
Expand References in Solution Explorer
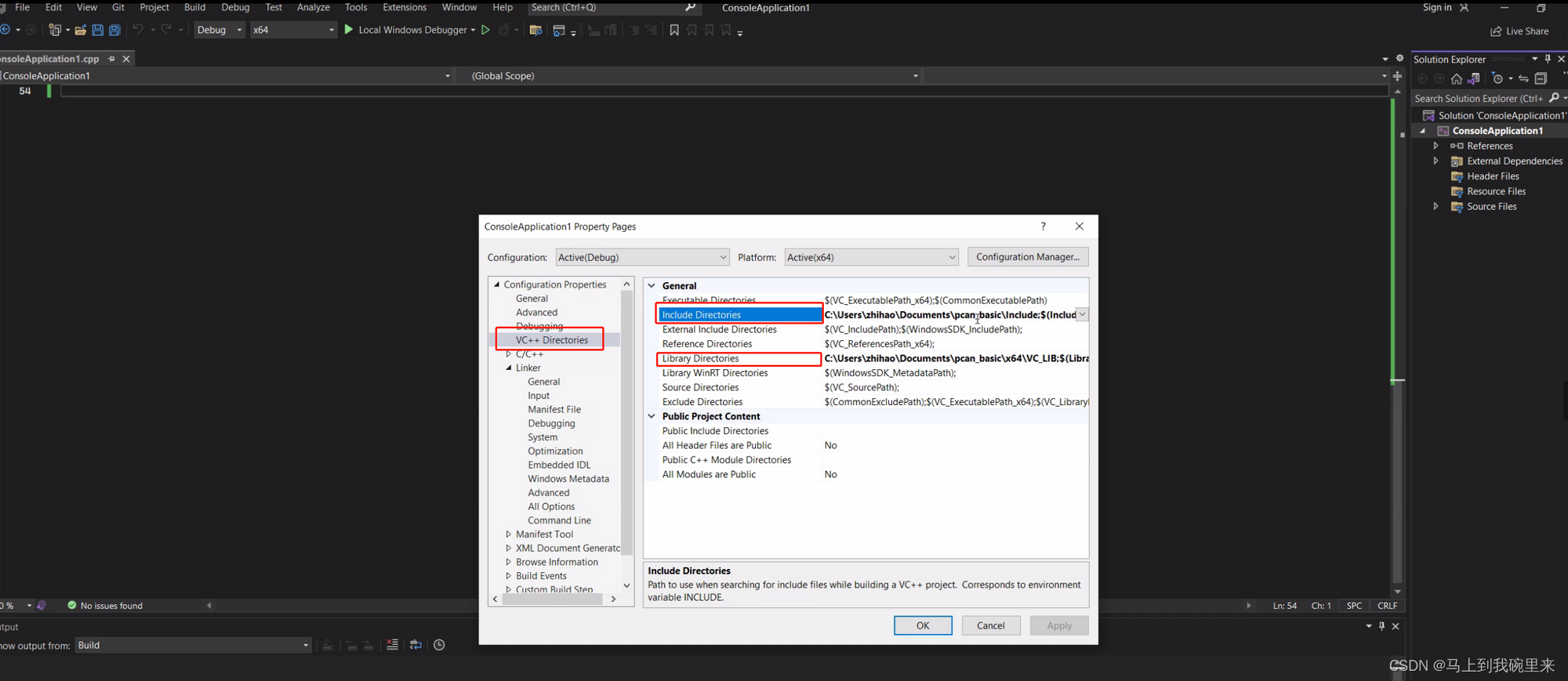[1436, 146]
